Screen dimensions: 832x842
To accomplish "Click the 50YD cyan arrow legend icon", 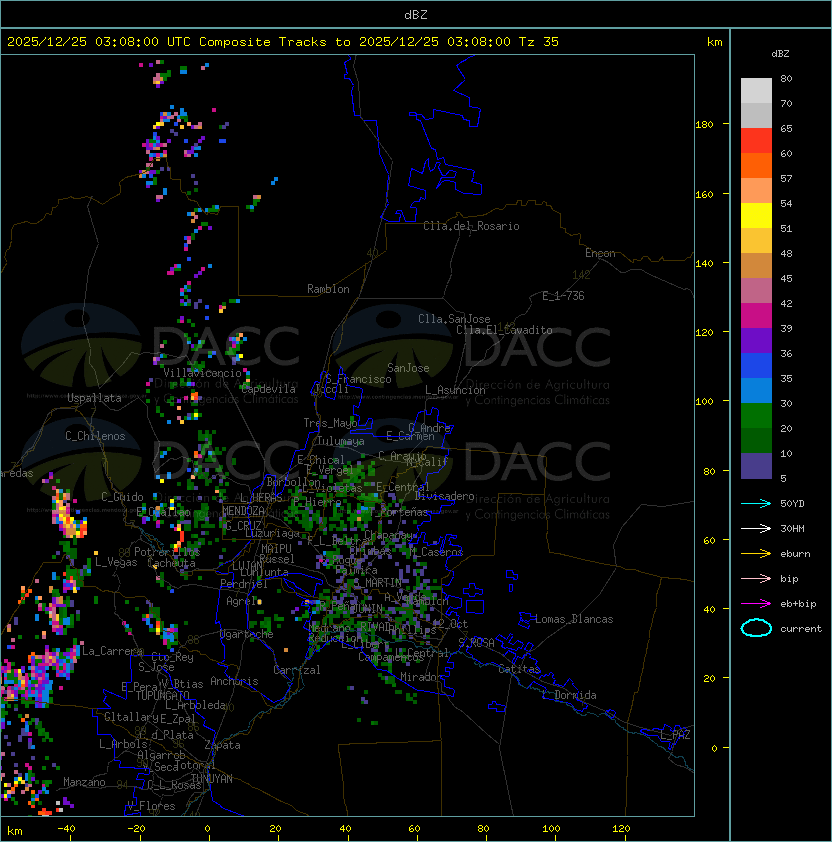I will (756, 503).
